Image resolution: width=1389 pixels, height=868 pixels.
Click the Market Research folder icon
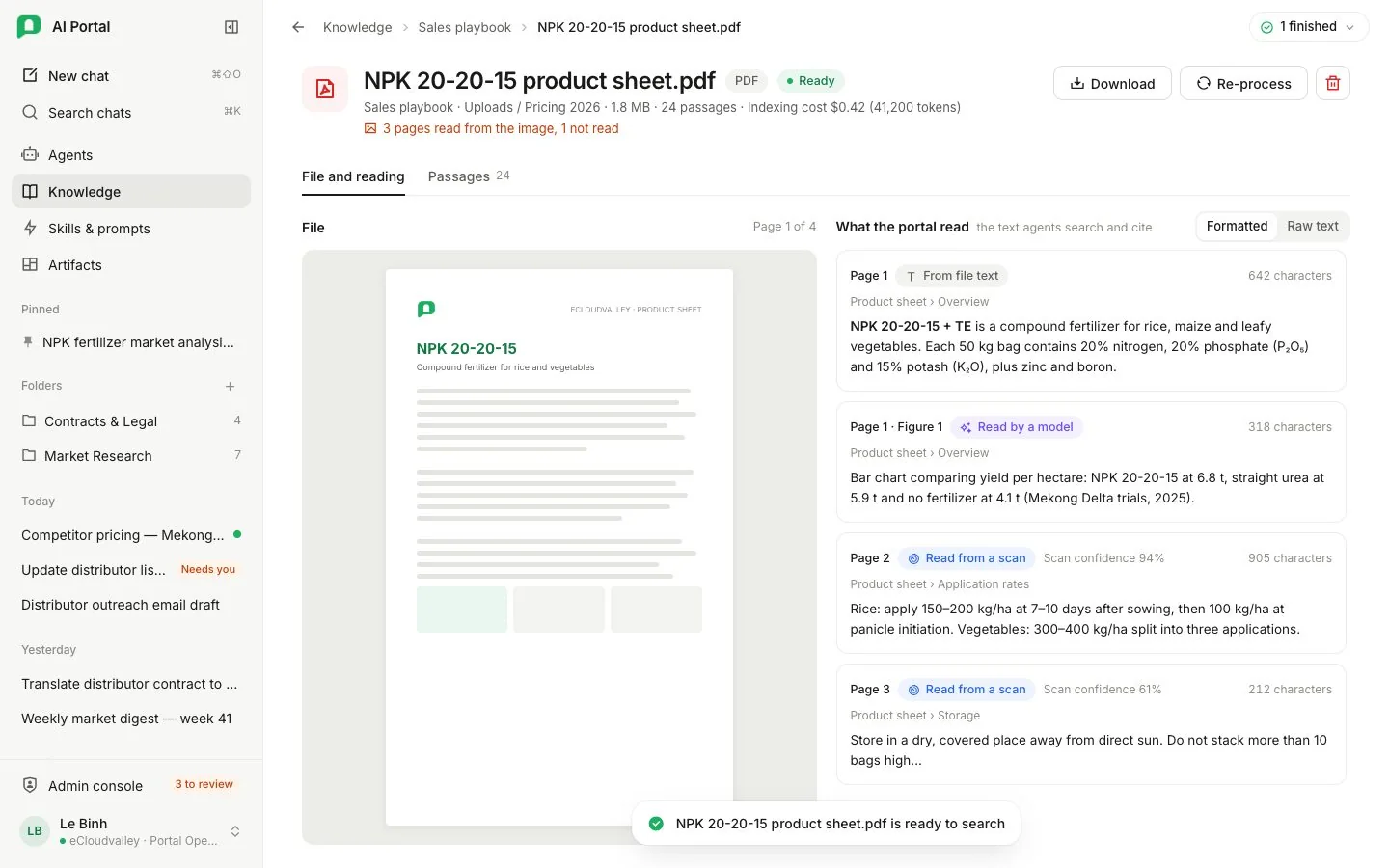[x=29, y=455]
